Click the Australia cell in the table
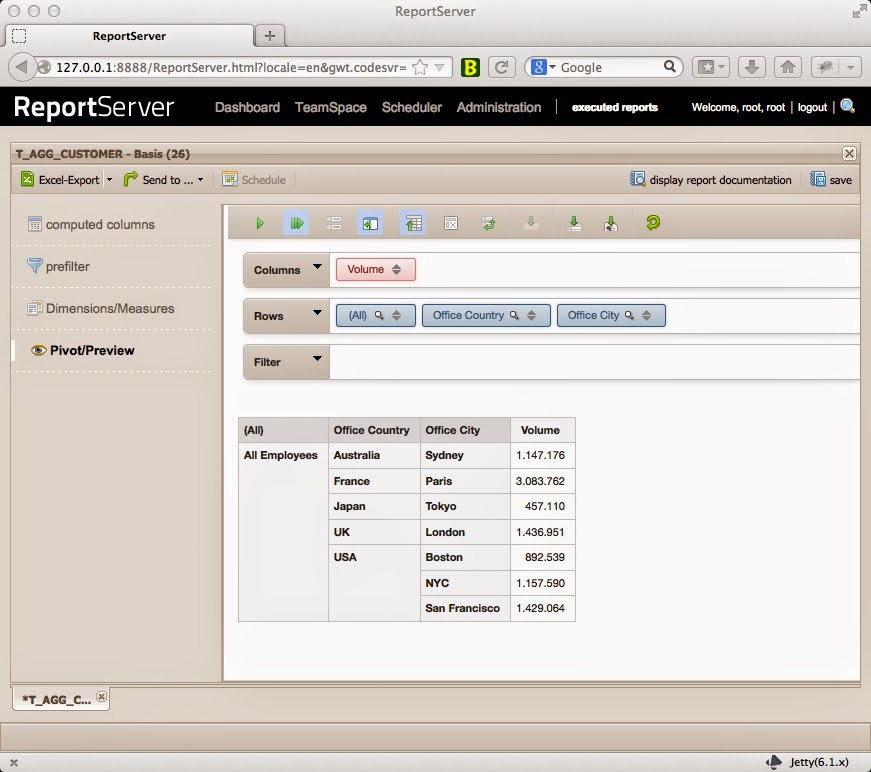Screen dimensions: 871x772 (x=374, y=455)
